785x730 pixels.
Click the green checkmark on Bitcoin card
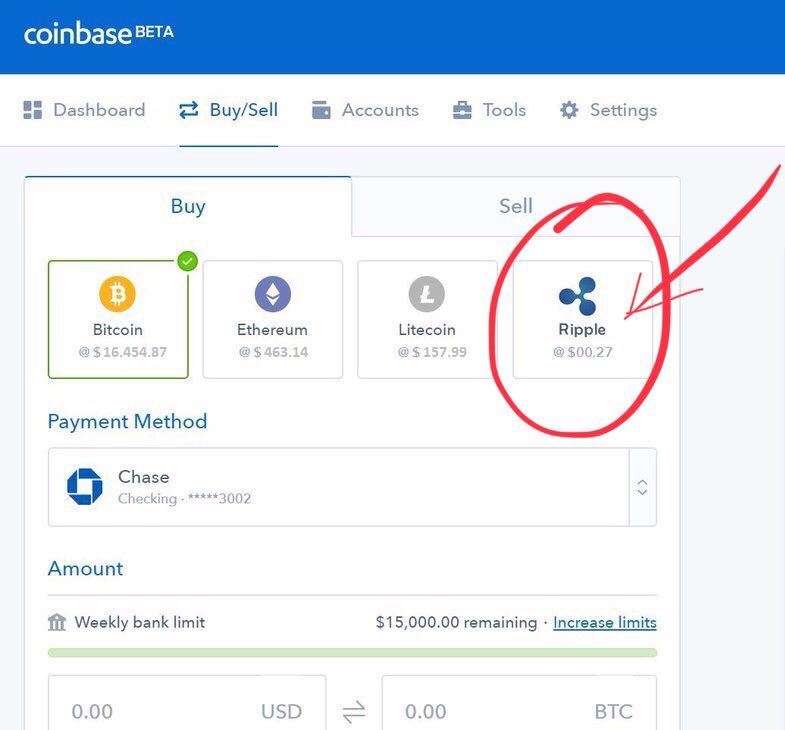(187, 261)
